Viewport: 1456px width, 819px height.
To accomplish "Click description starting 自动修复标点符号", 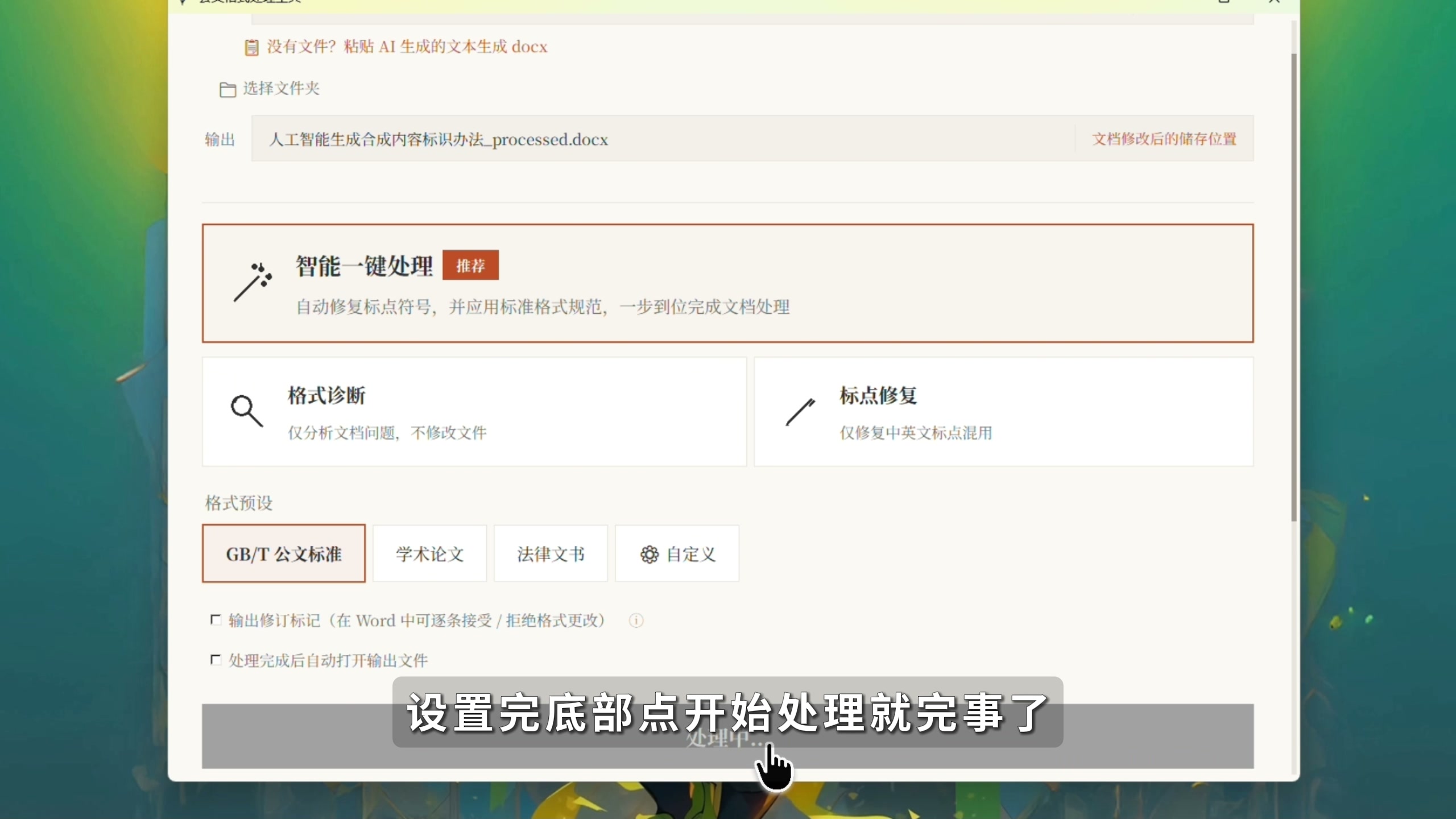I will (543, 307).
